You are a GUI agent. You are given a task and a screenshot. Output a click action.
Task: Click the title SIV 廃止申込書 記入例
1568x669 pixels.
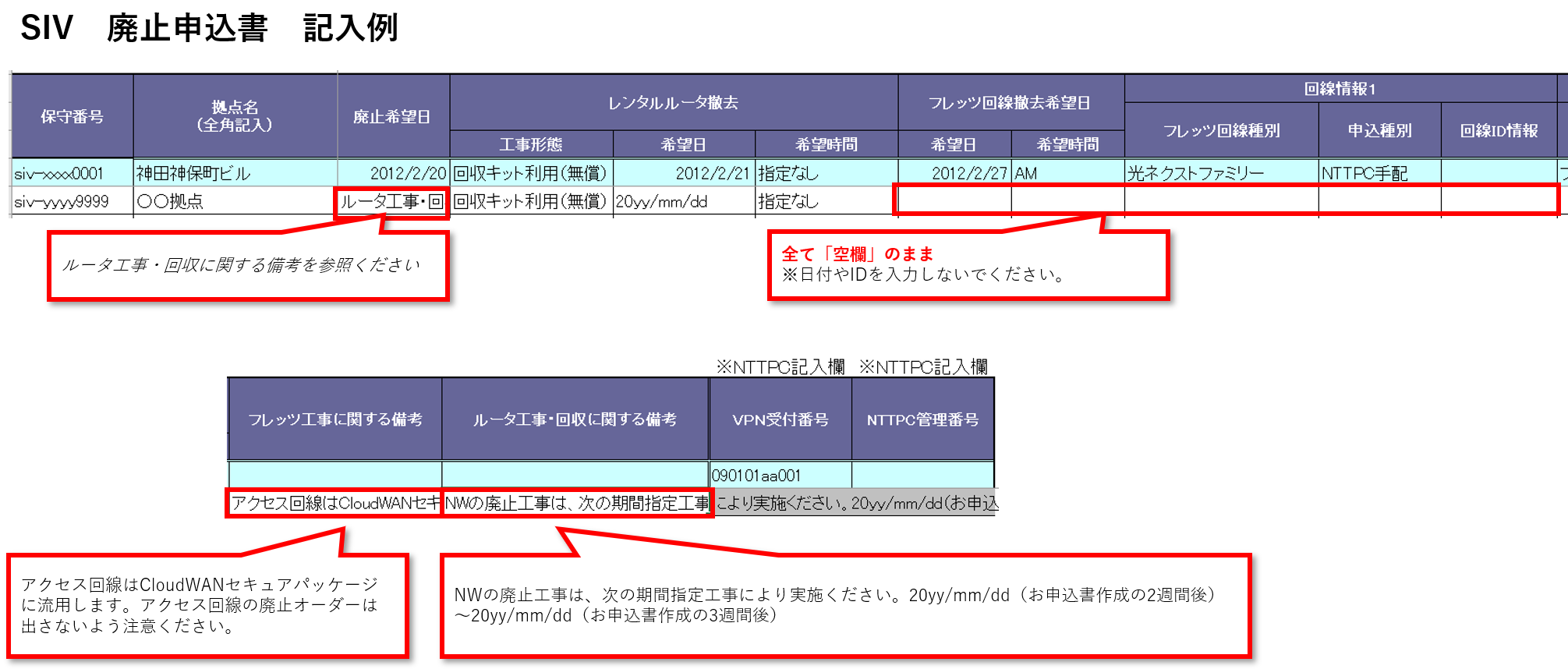pyautogui.click(x=209, y=28)
